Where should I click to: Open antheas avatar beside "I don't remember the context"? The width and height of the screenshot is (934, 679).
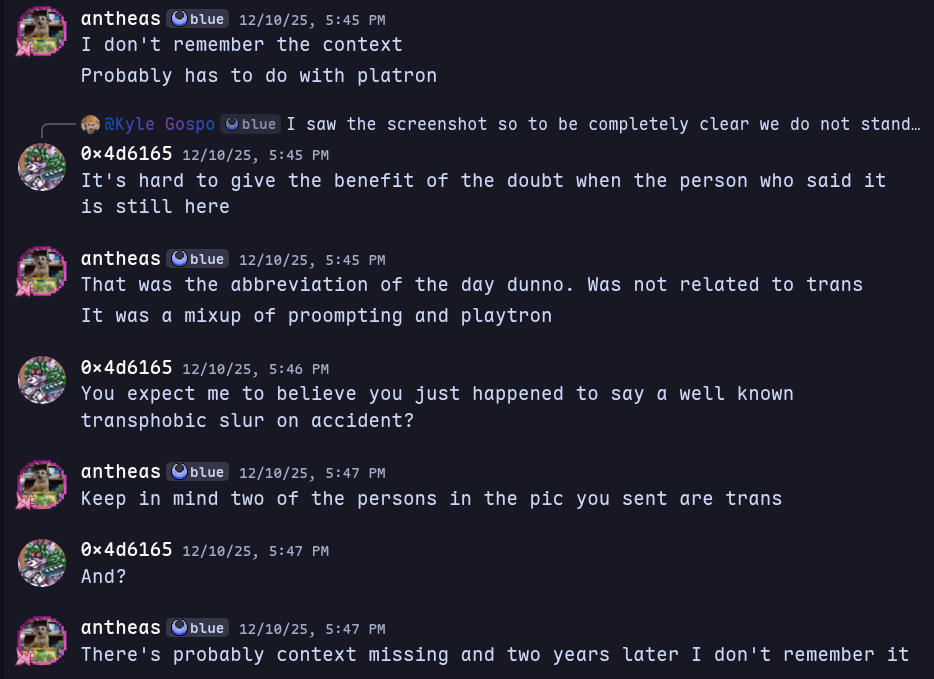coord(42,32)
